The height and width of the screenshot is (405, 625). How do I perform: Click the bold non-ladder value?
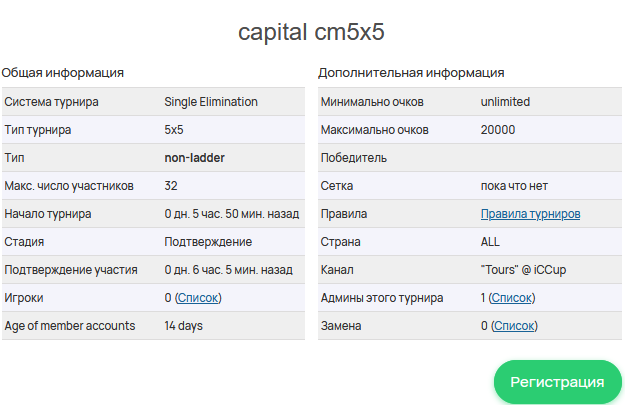click(x=195, y=158)
